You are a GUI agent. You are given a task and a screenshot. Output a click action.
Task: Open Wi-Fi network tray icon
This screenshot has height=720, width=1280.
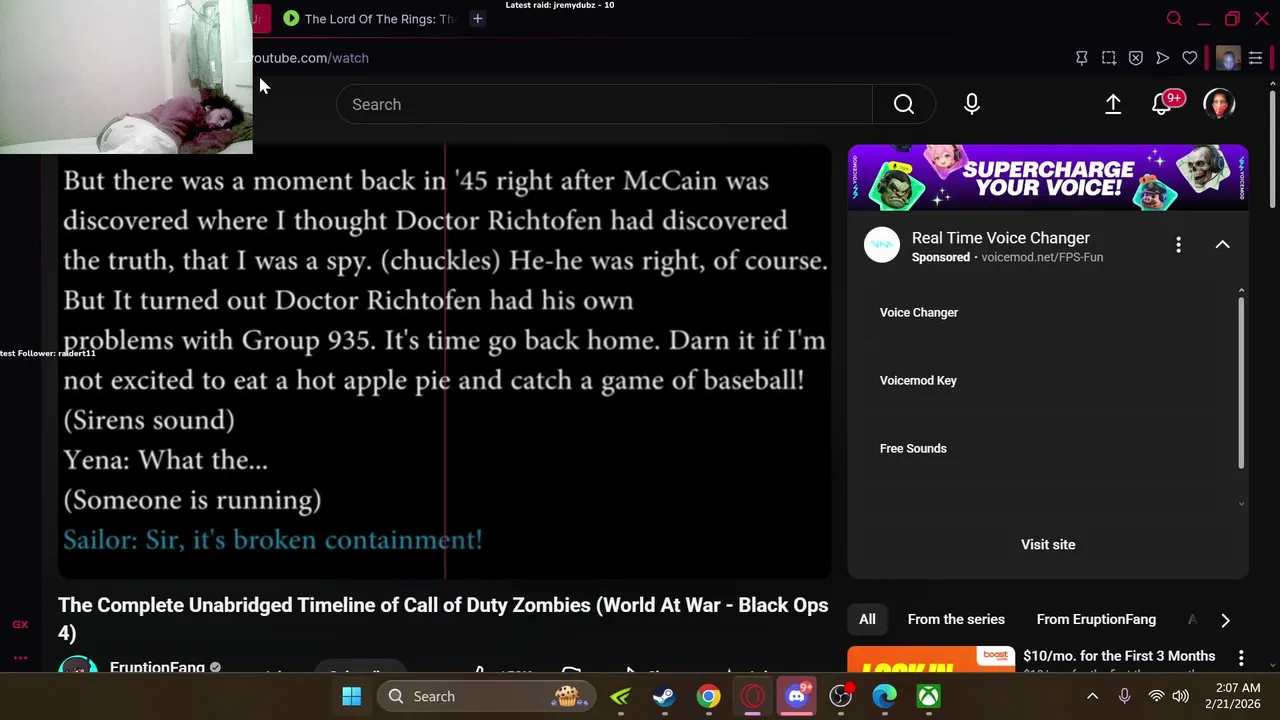point(1156,696)
